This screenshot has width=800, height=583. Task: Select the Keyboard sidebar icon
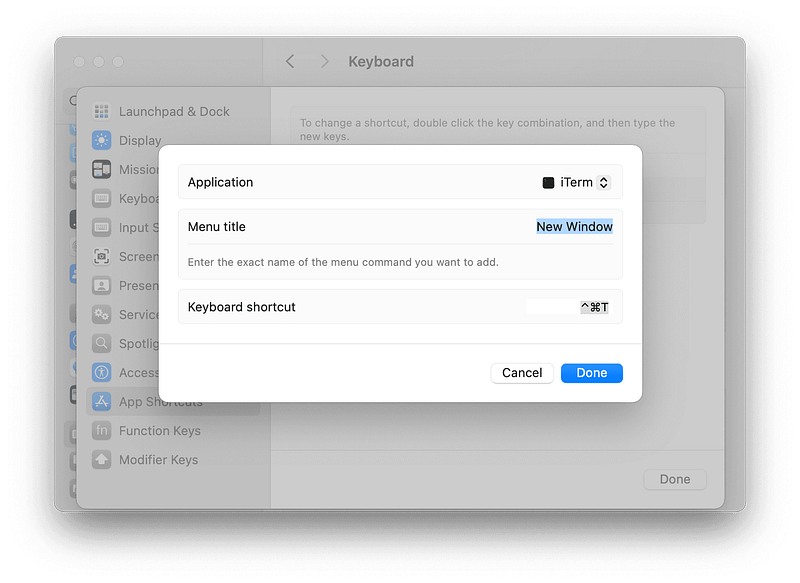click(x=102, y=198)
